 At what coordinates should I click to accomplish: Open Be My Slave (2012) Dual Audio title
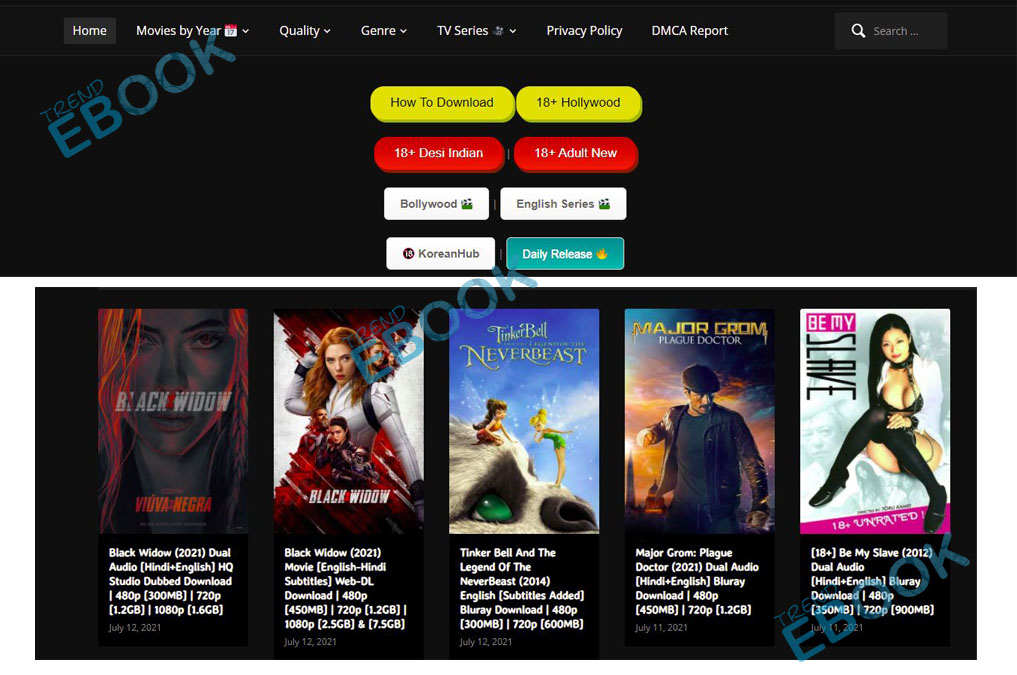[872, 581]
